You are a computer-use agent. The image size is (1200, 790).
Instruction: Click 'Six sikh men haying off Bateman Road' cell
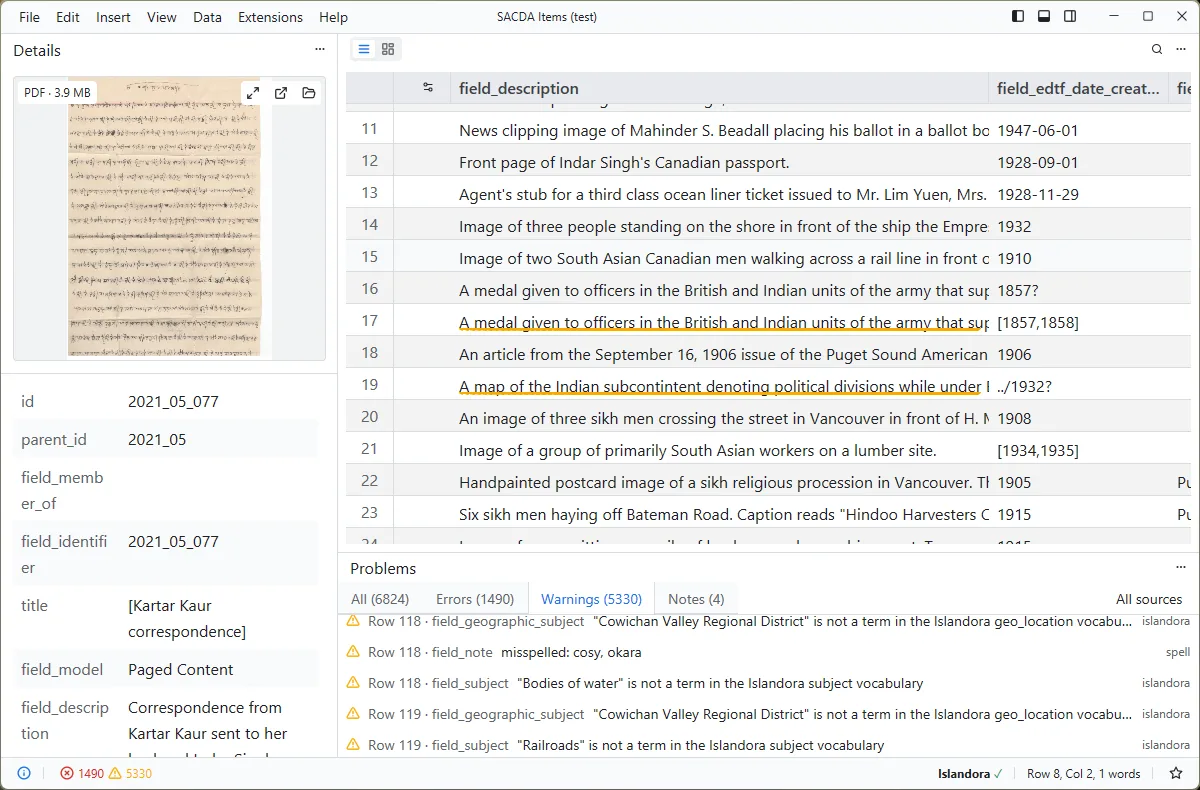(x=719, y=514)
